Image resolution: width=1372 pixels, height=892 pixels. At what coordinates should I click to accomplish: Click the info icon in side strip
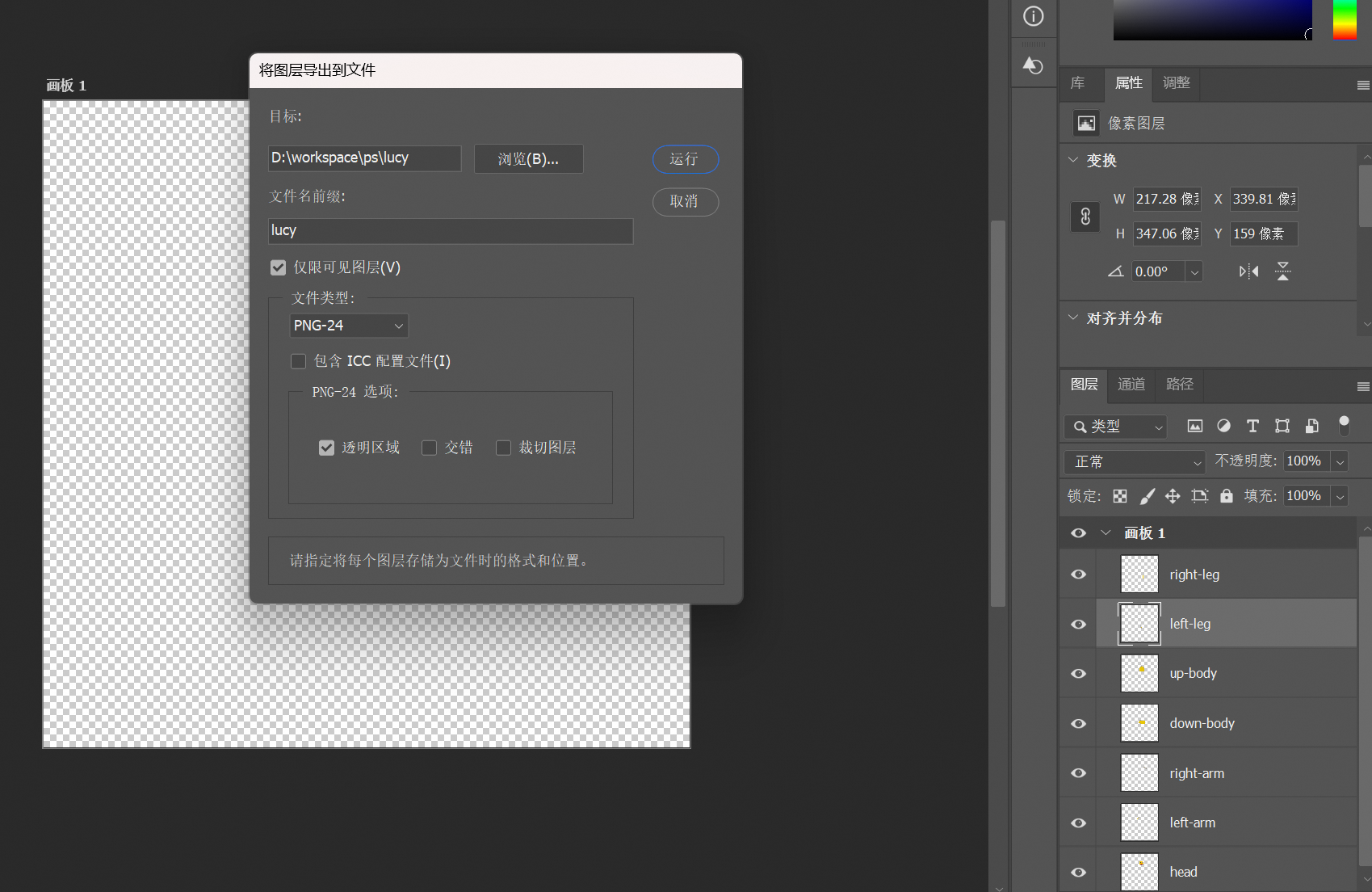click(x=1033, y=16)
